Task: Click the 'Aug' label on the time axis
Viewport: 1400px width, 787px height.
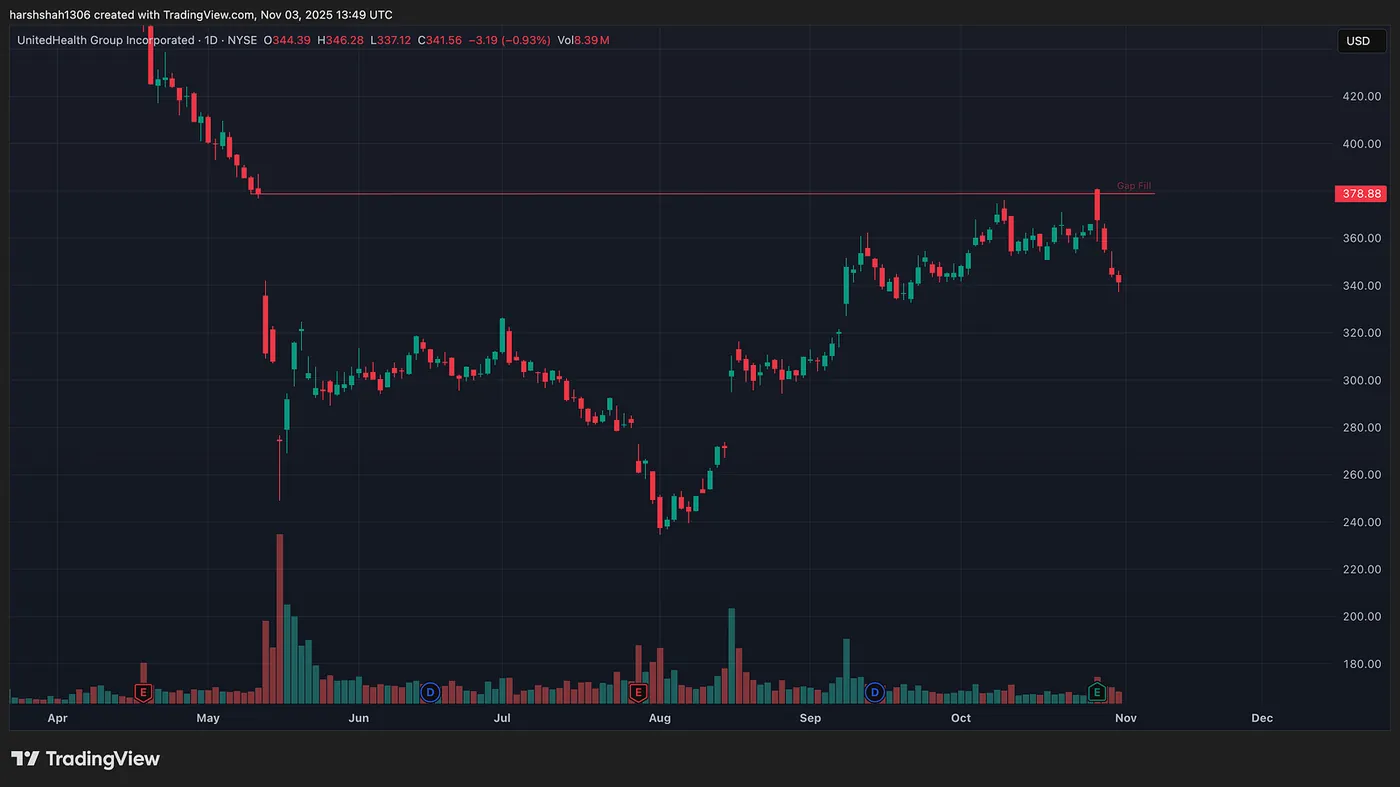Action: pyautogui.click(x=659, y=718)
